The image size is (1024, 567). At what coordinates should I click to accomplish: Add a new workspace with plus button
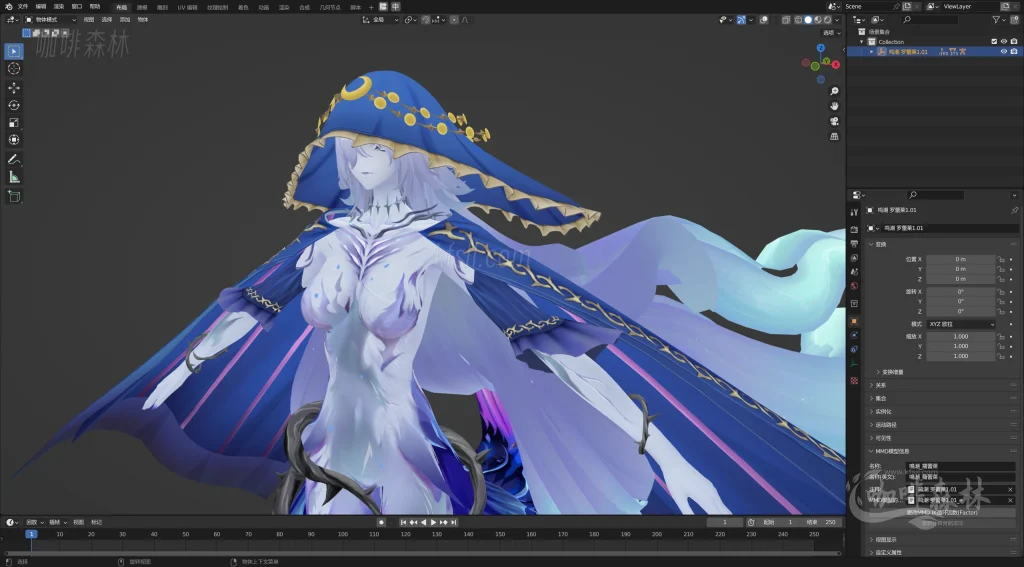[x=371, y=7]
